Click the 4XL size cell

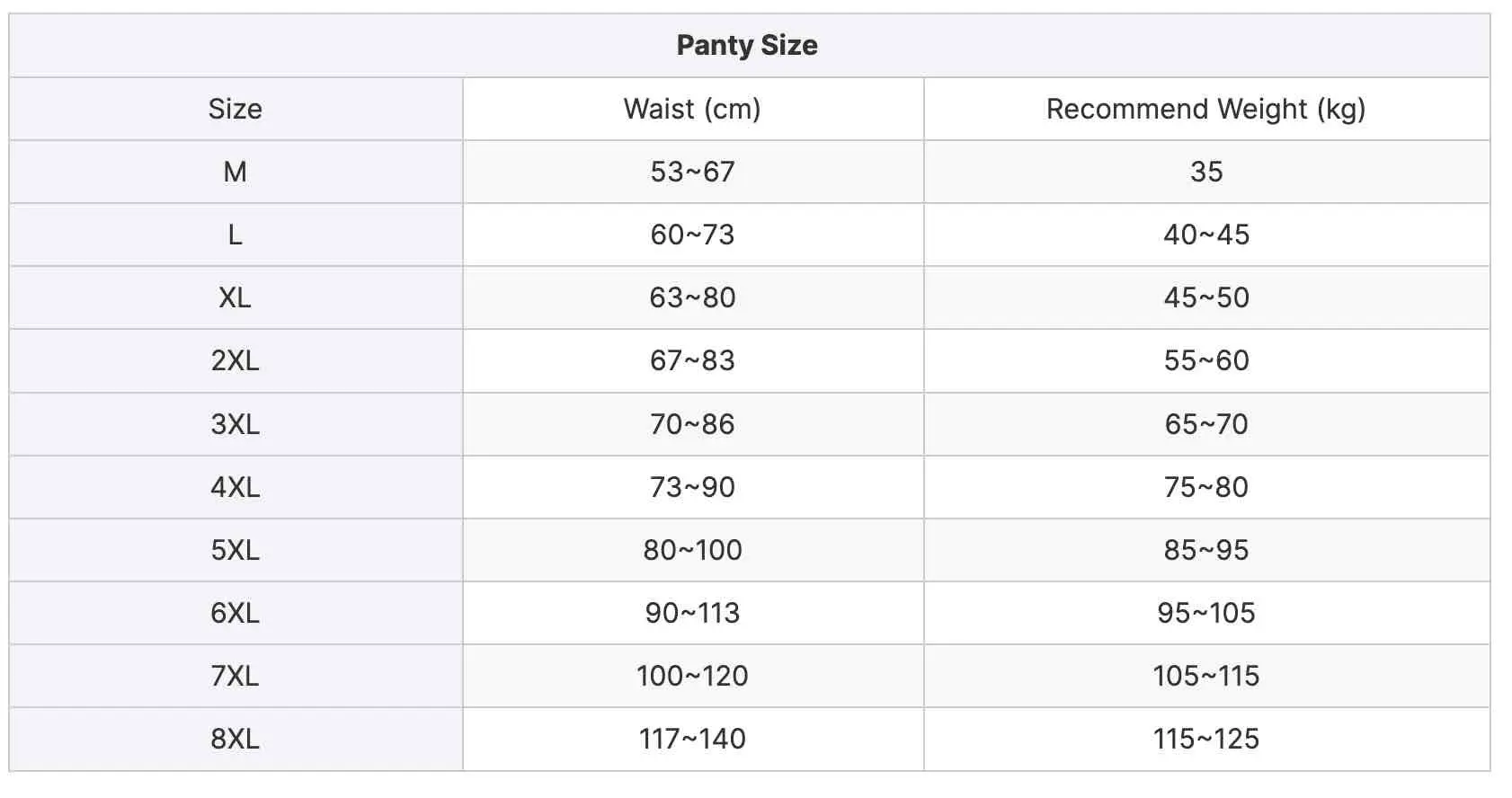click(236, 487)
